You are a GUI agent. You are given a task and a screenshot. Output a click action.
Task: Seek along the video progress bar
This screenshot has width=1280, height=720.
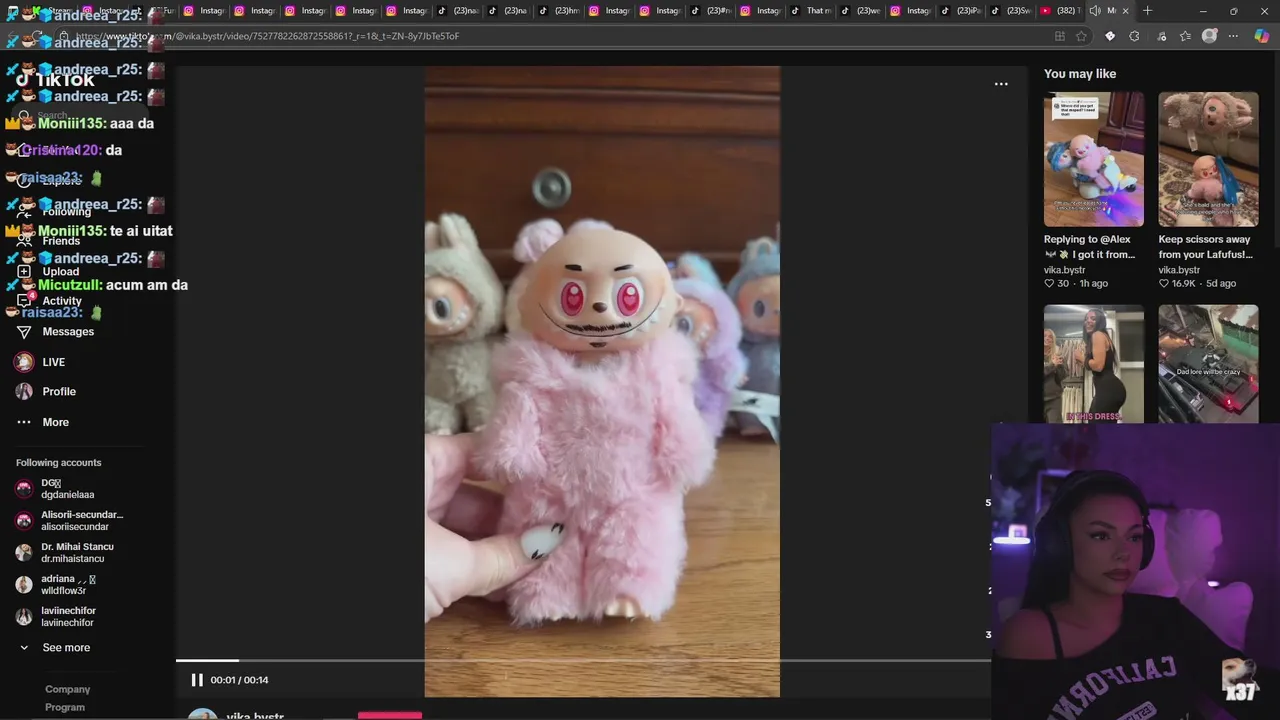[x=583, y=660]
